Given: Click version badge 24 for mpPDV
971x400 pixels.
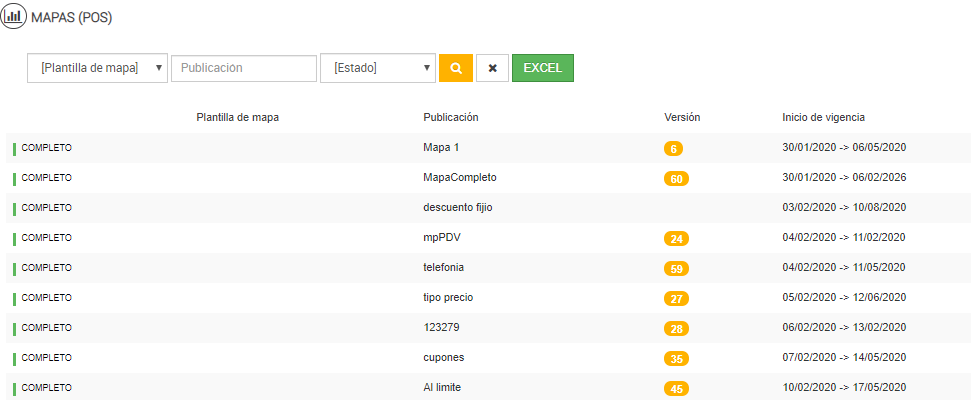Looking at the screenshot, I should point(676,238).
